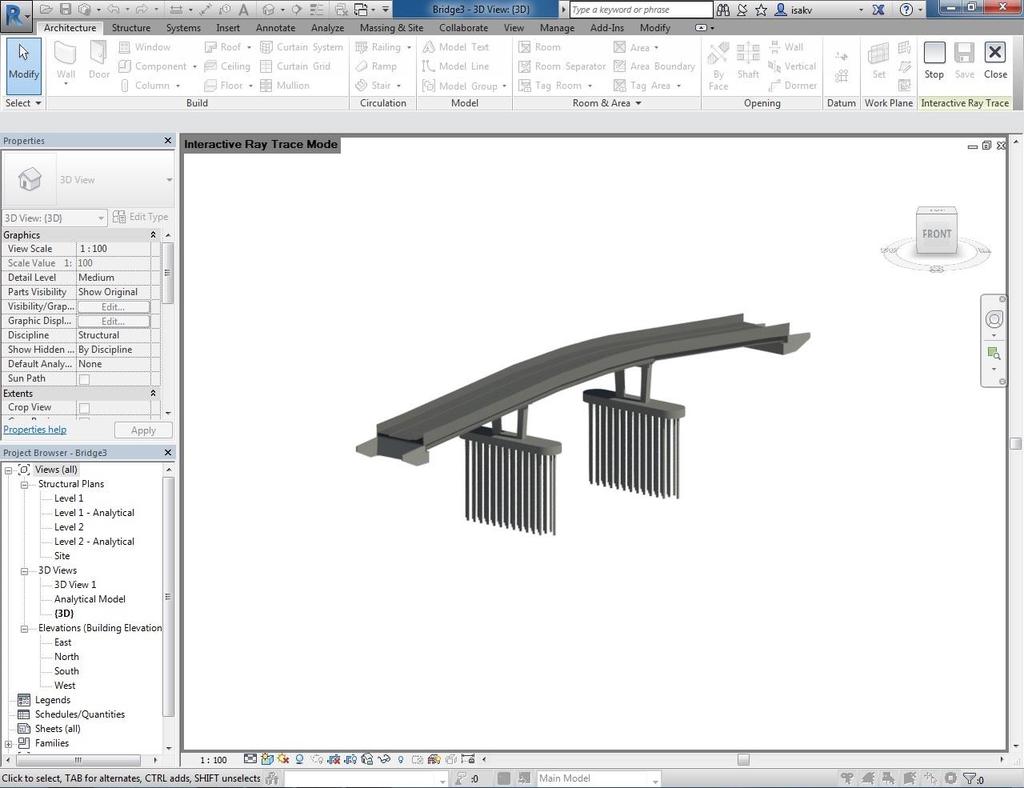Select the Analytical Model view in browser
Screen dimensions: 1024x788
90,599
